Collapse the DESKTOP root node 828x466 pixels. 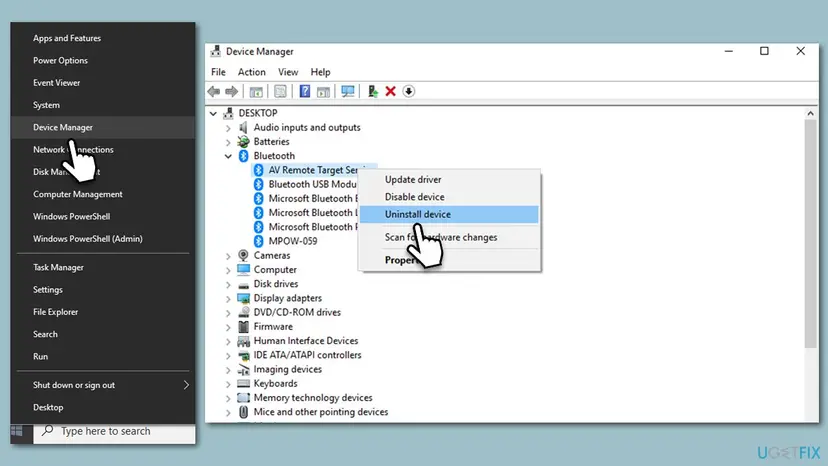coord(213,113)
